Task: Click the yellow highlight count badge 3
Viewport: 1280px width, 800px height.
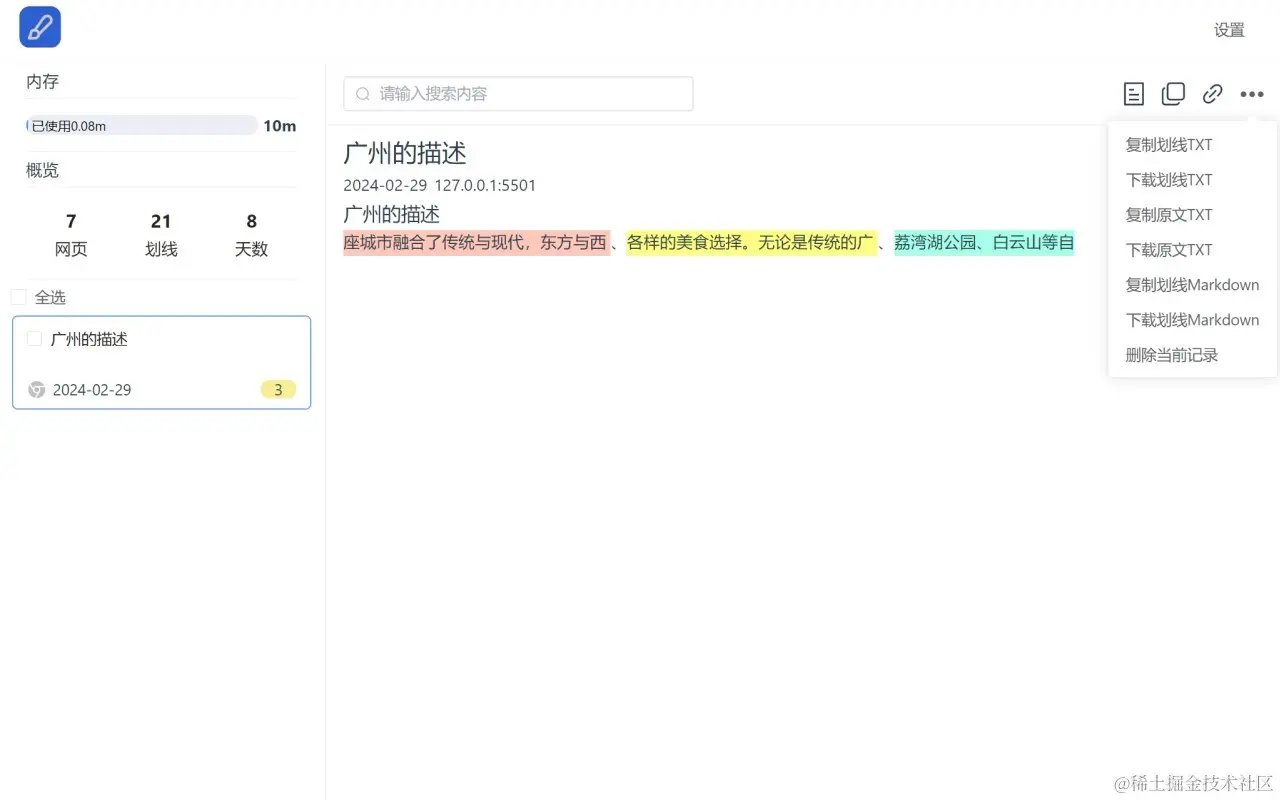Action: pos(278,390)
